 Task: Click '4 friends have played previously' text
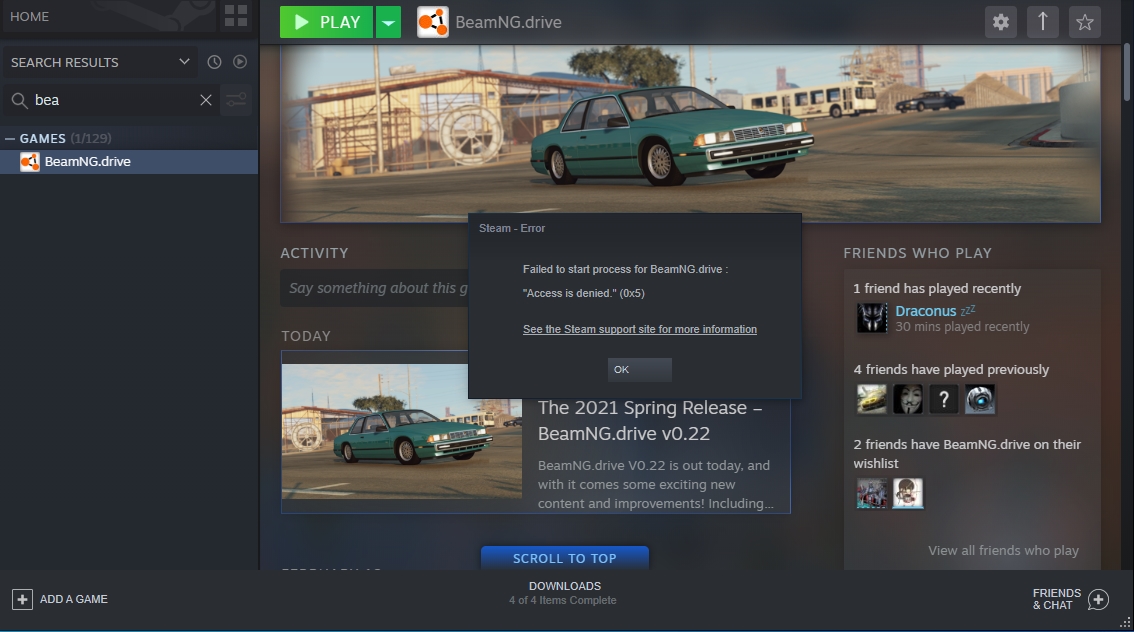click(x=951, y=370)
